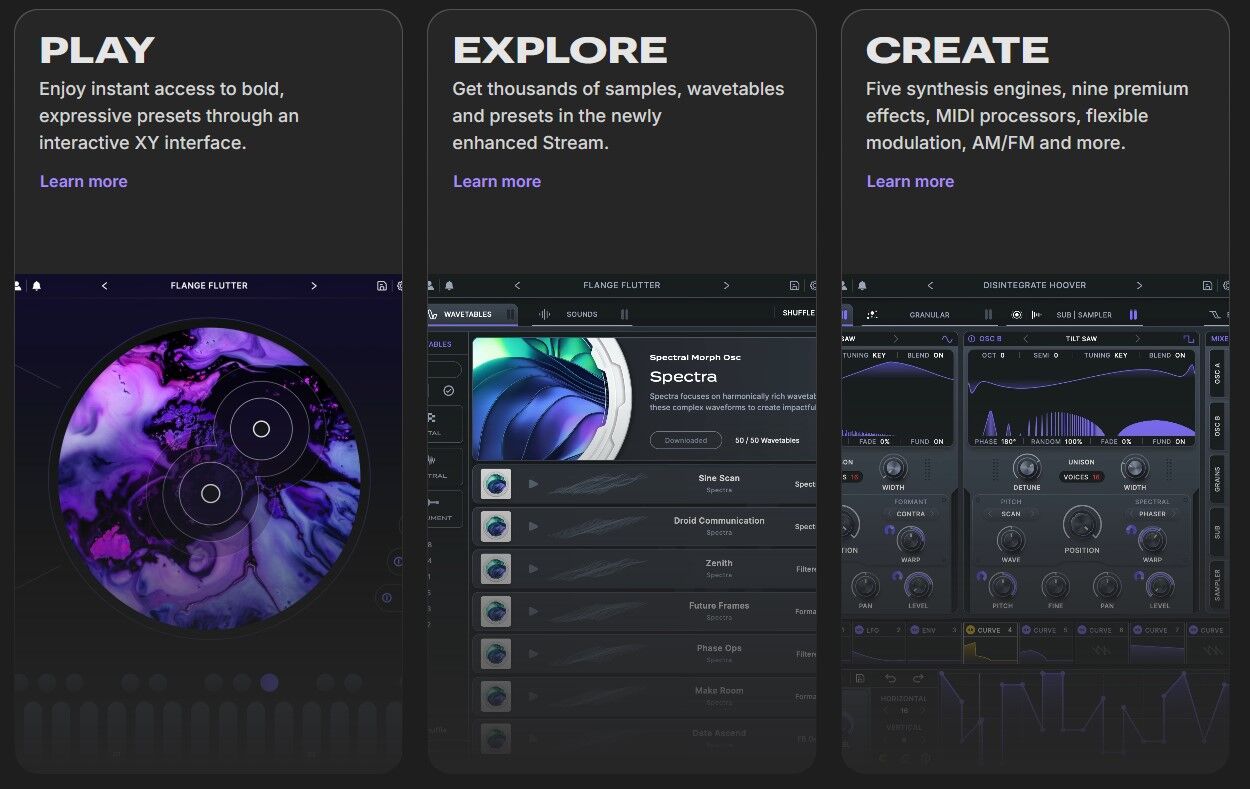Click the Sine Scan row thumbnail
1250x789 pixels.
[x=496, y=484]
